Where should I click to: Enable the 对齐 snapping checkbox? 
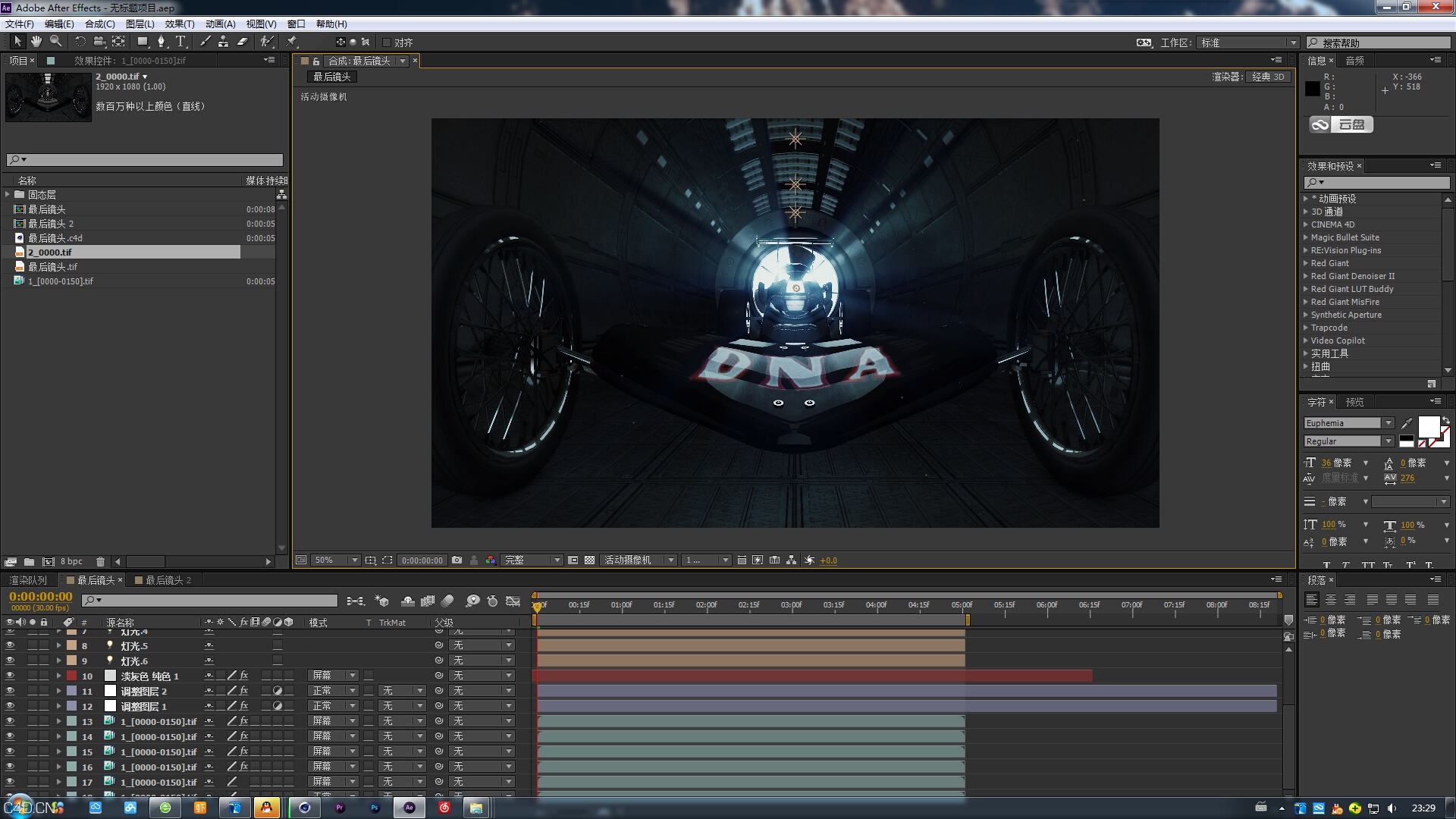click(x=387, y=42)
